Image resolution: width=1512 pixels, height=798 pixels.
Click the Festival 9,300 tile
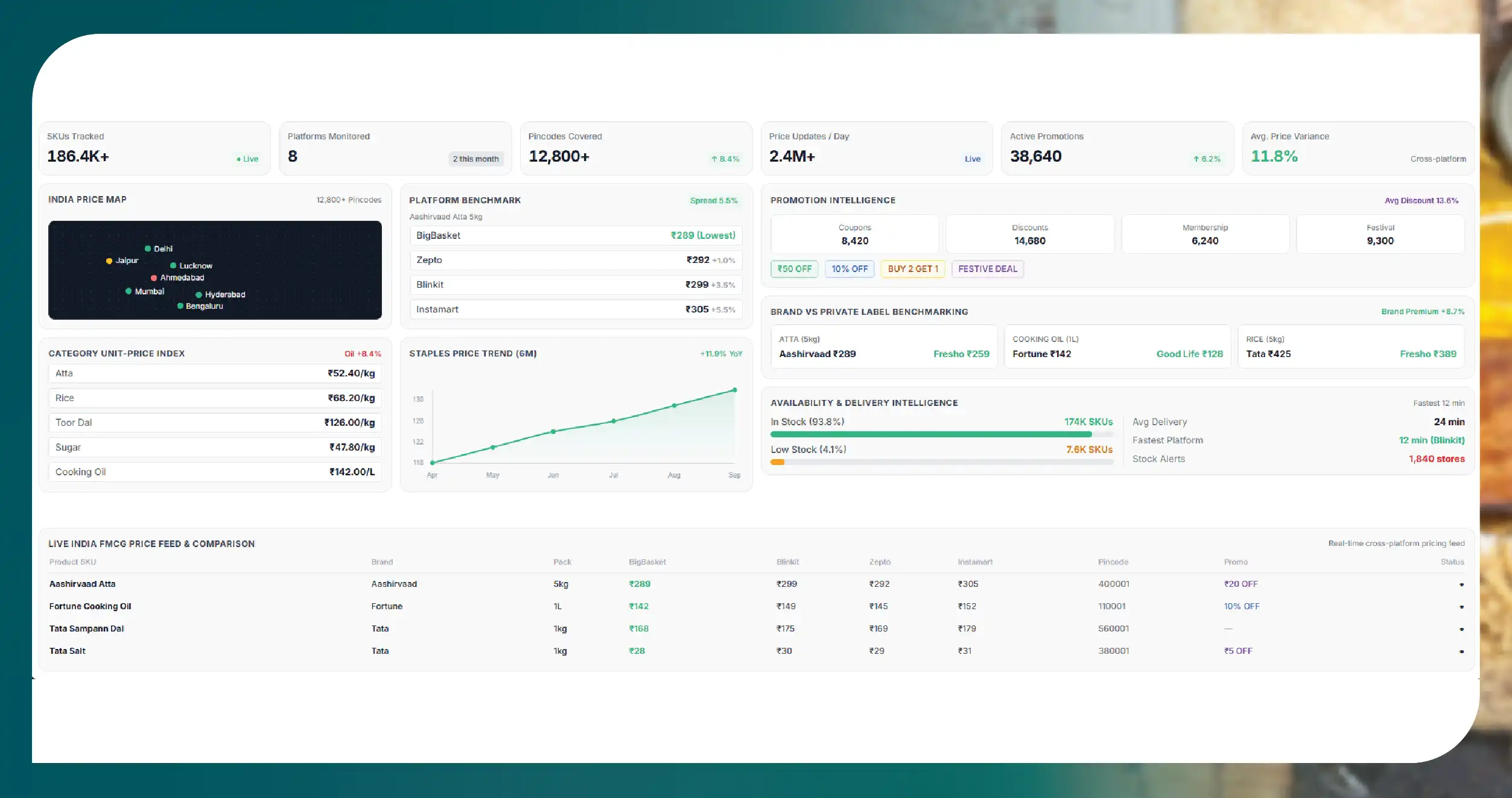[x=1380, y=234]
